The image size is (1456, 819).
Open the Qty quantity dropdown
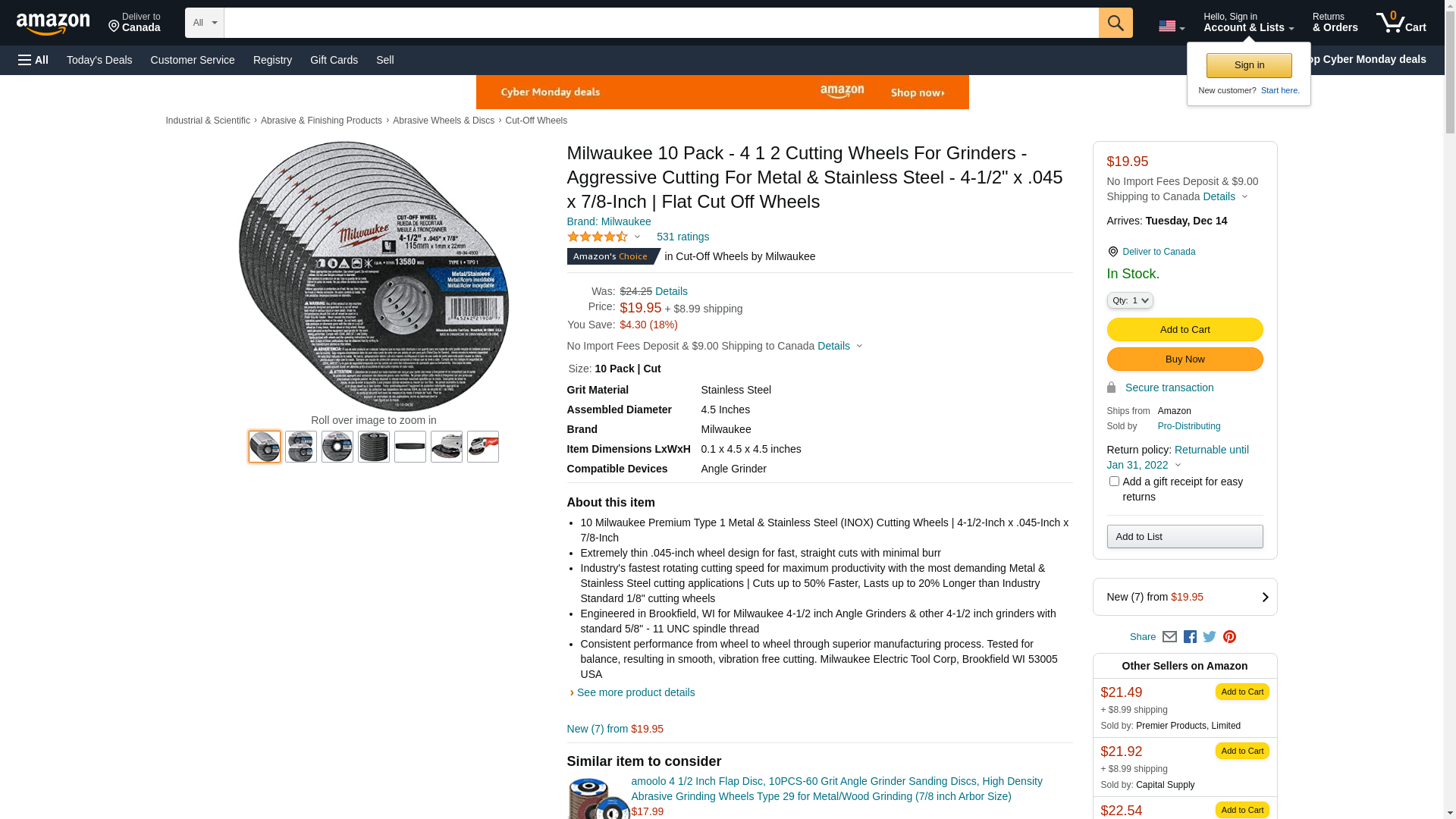(1130, 300)
